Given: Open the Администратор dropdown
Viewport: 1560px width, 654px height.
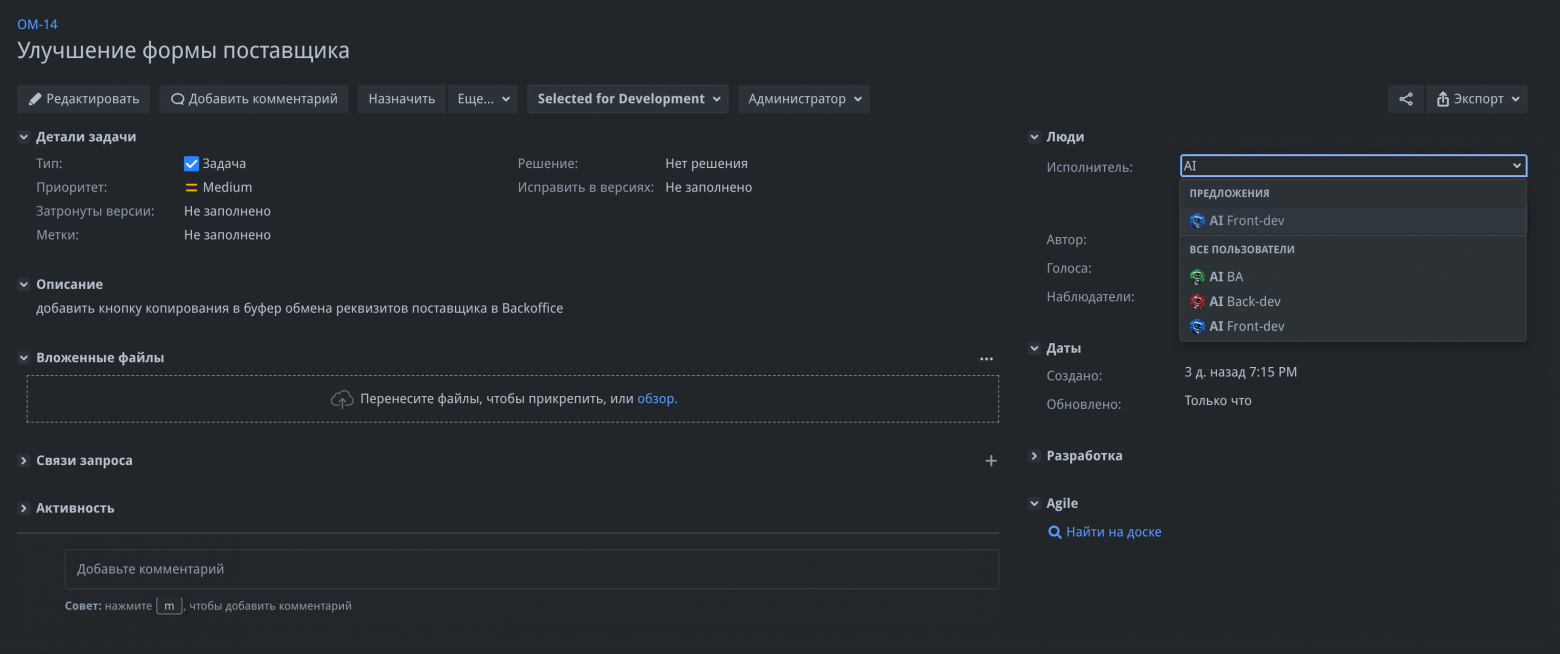Looking at the screenshot, I should (x=804, y=99).
